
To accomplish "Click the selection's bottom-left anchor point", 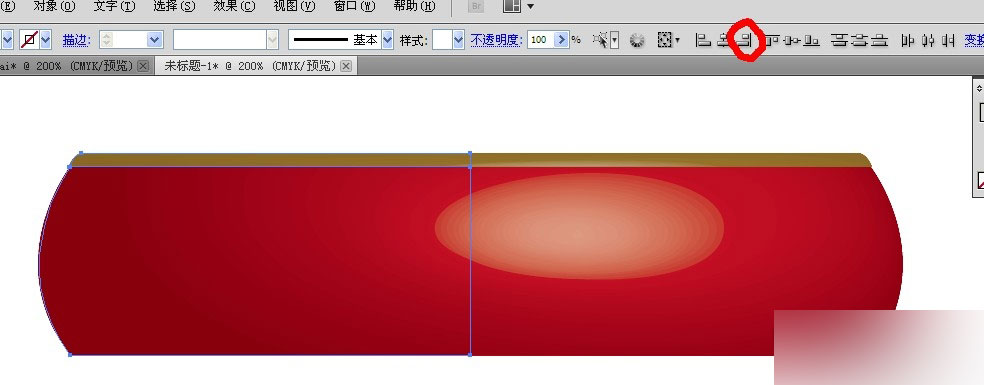I will point(70,354).
